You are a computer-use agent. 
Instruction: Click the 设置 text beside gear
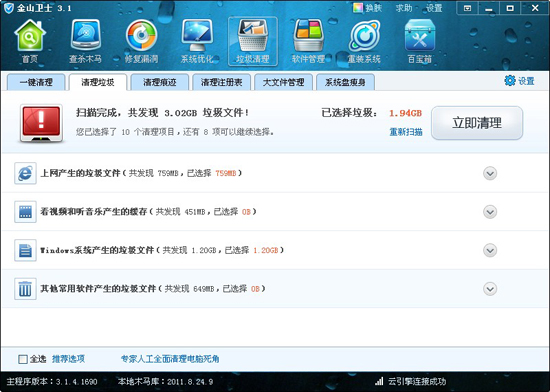point(526,81)
